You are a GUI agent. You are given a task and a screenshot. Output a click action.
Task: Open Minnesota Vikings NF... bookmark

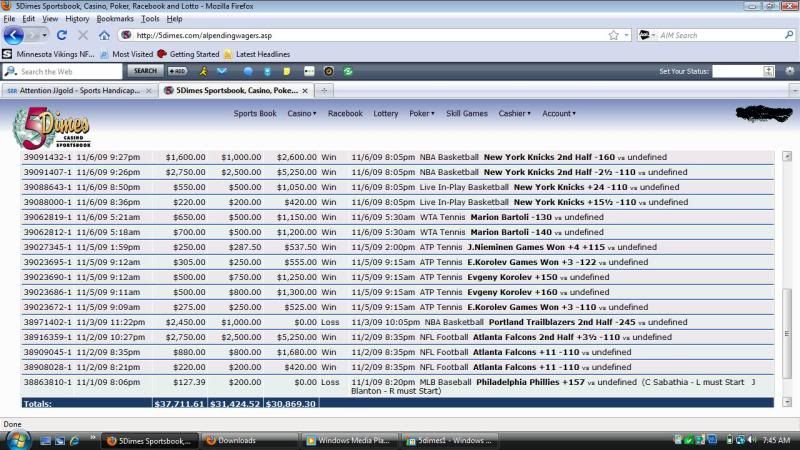point(49,54)
